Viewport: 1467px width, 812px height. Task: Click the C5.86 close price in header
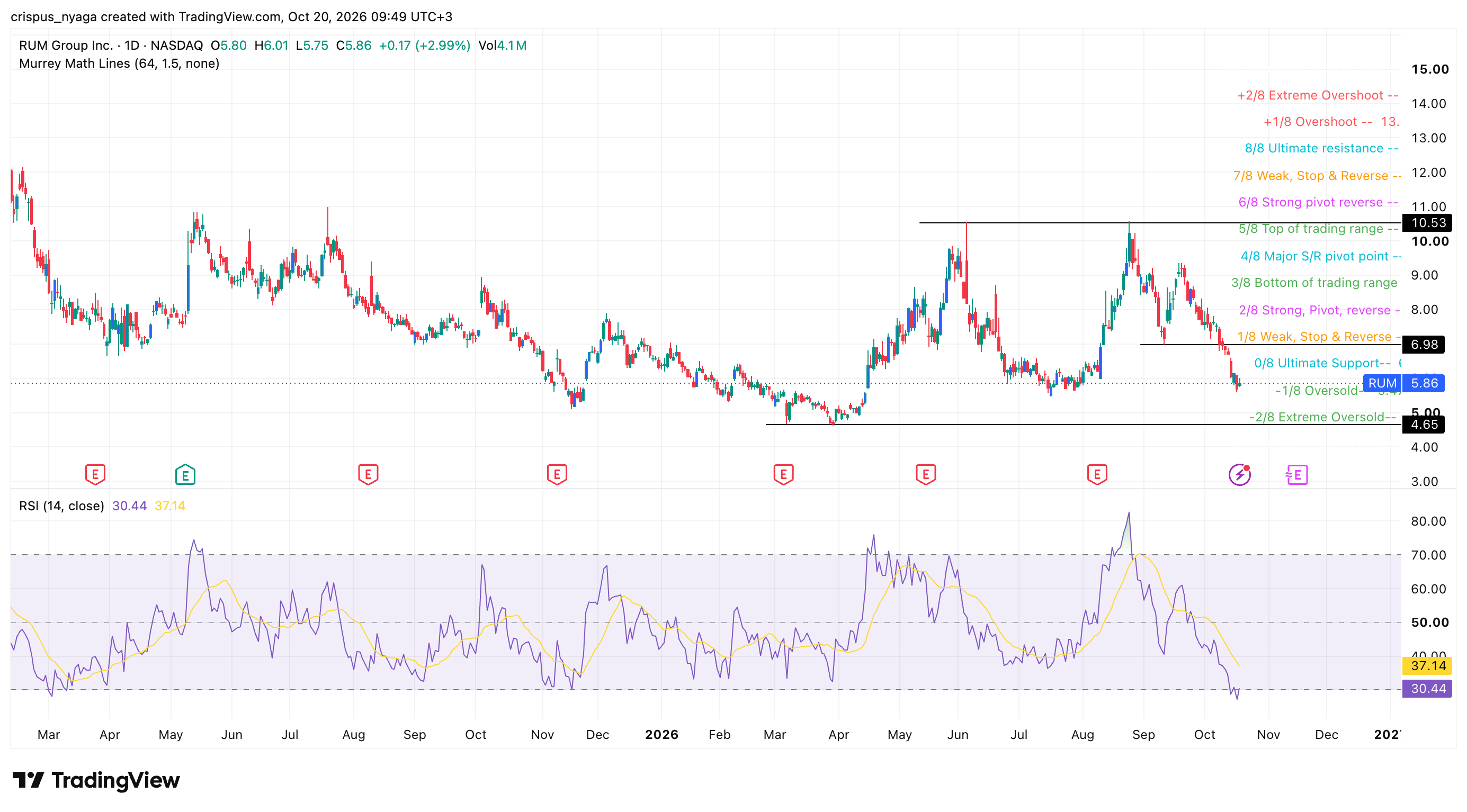(x=354, y=46)
